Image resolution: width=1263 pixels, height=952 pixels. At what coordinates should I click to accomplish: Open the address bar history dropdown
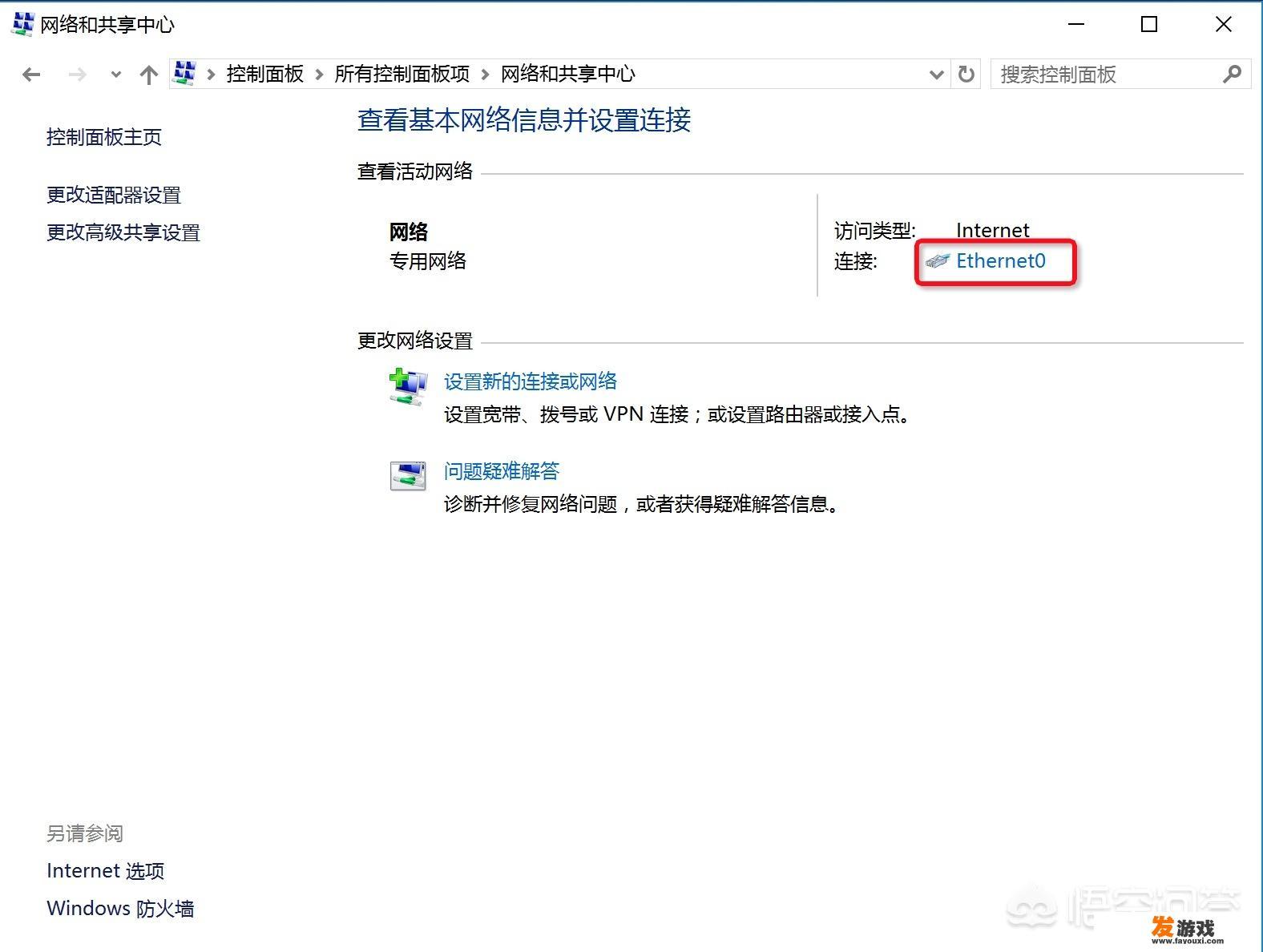[936, 75]
